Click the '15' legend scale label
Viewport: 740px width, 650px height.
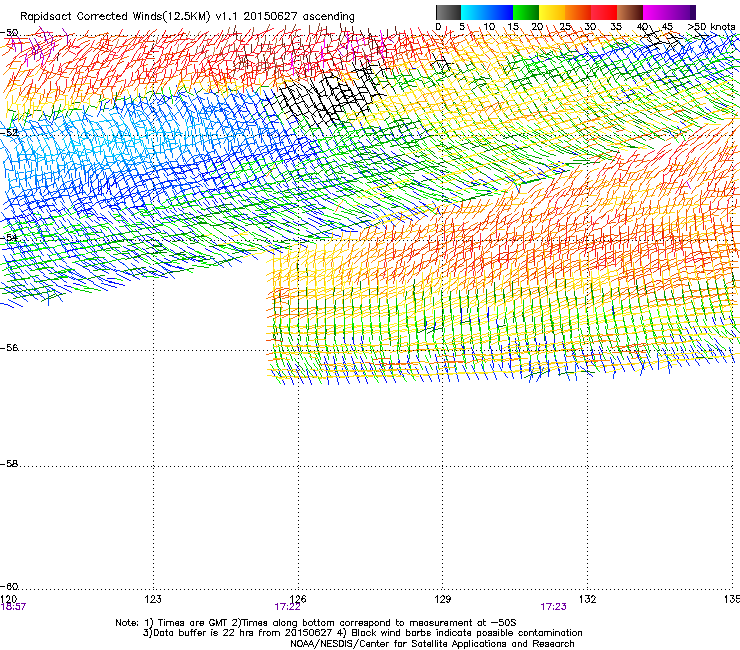coord(513,27)
